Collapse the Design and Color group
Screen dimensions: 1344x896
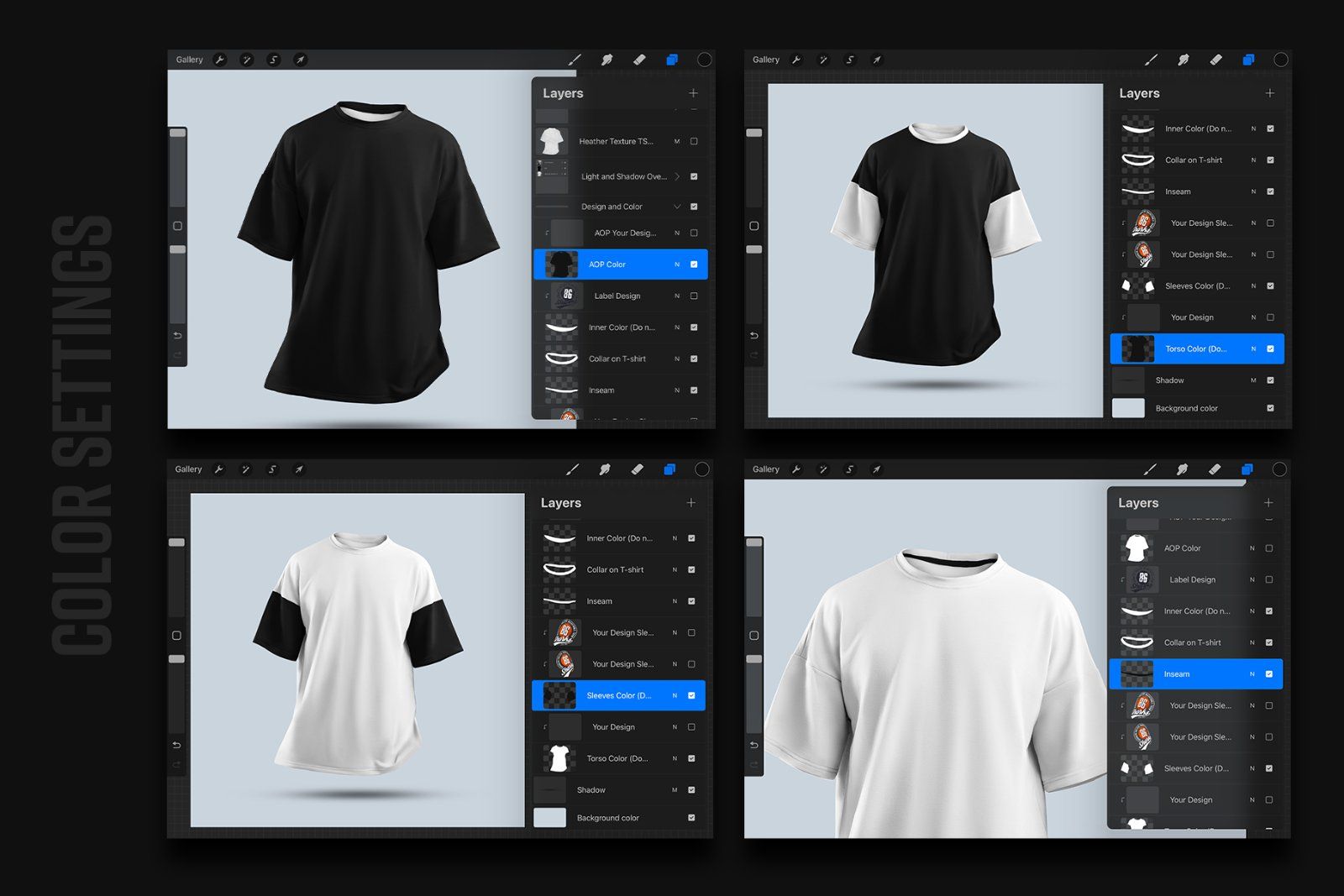click(677, 206)
